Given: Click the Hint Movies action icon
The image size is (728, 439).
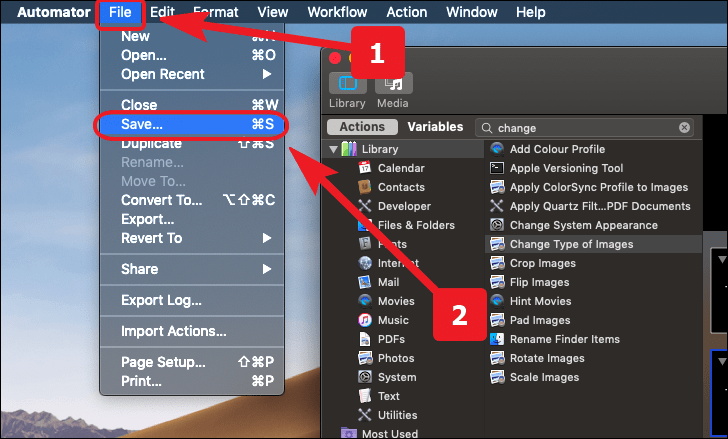Looking at the screenshot, I should (497, 301).
